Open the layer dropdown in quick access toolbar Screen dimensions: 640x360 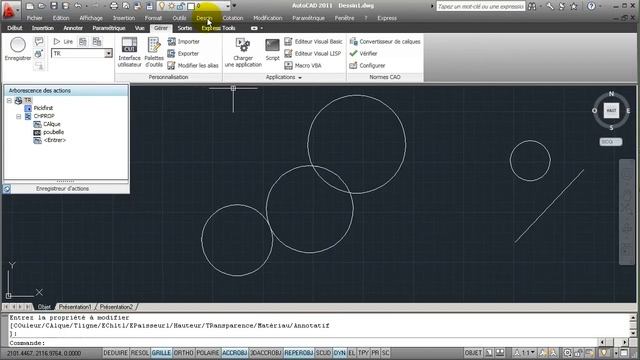[227, 6]
